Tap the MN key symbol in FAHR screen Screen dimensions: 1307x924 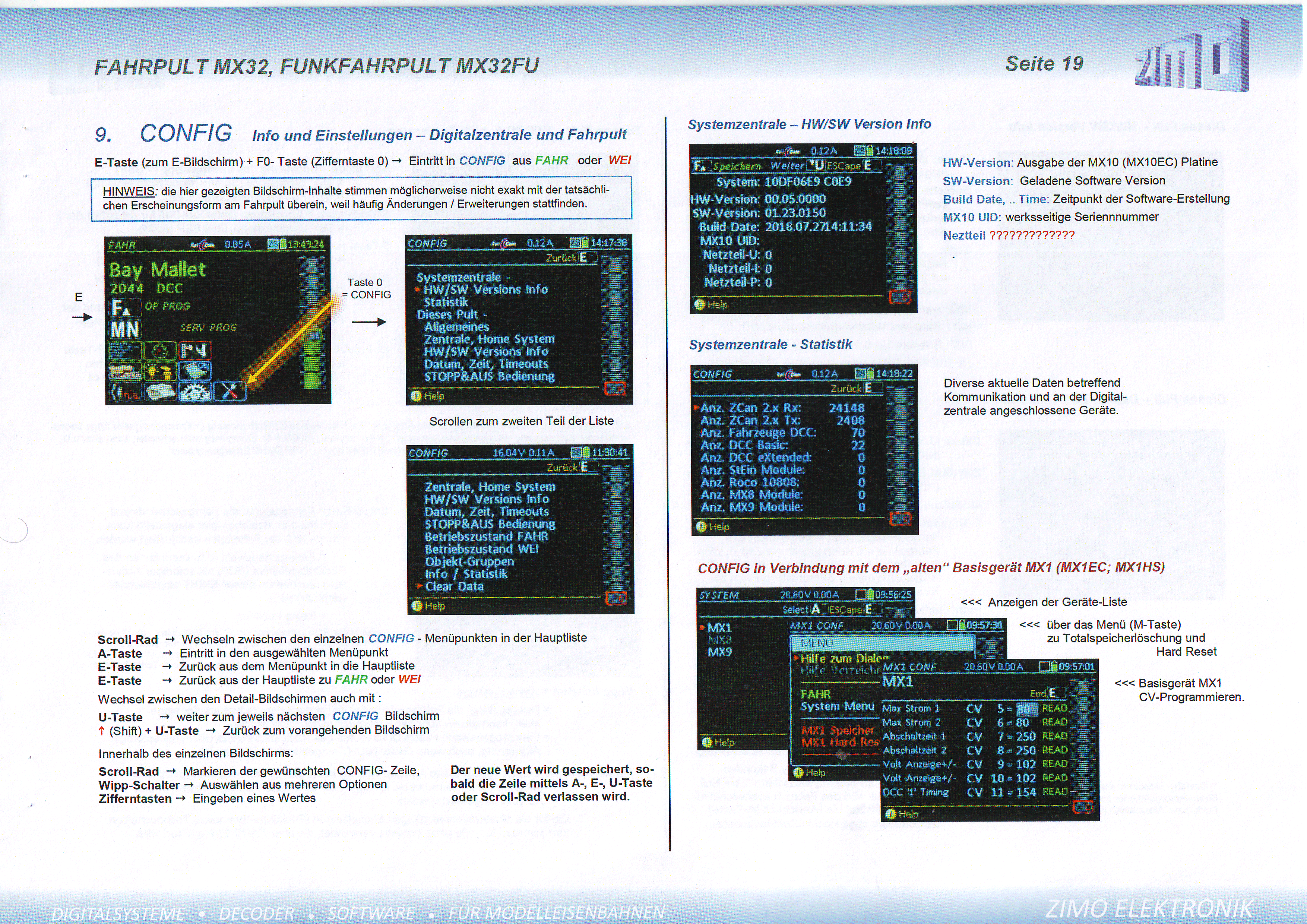coord(125,329)
